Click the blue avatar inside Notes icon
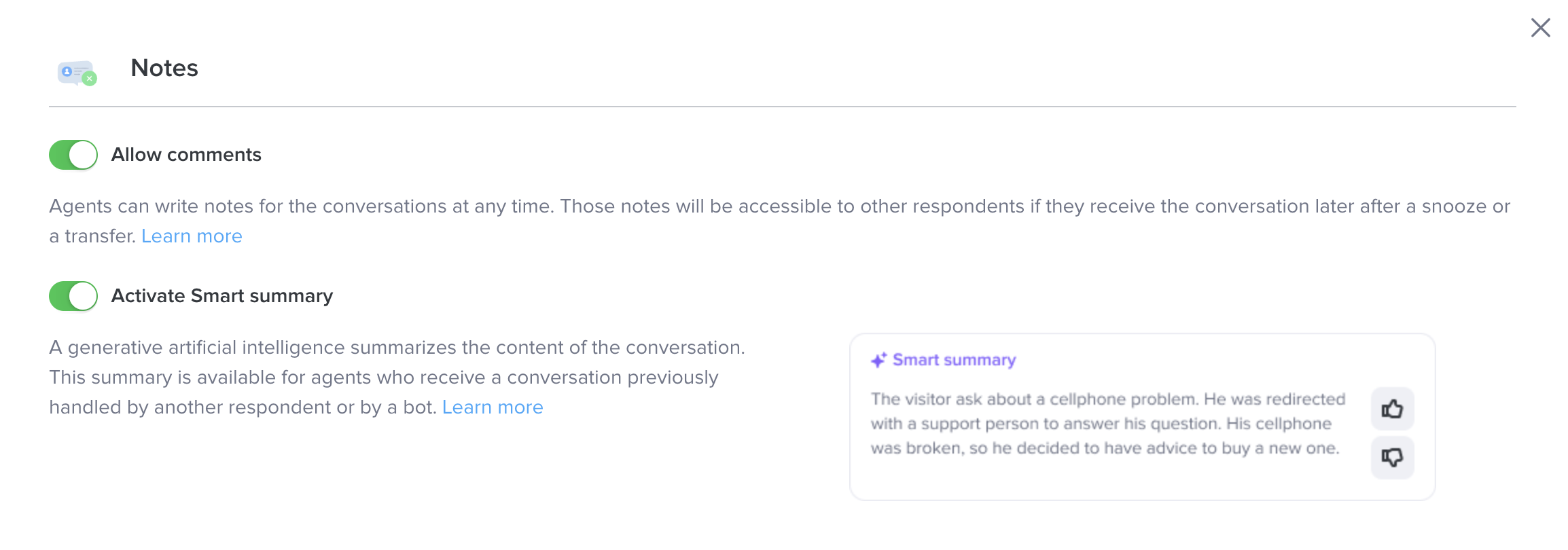The image size is (1568, 550). (x=67, y=71)
